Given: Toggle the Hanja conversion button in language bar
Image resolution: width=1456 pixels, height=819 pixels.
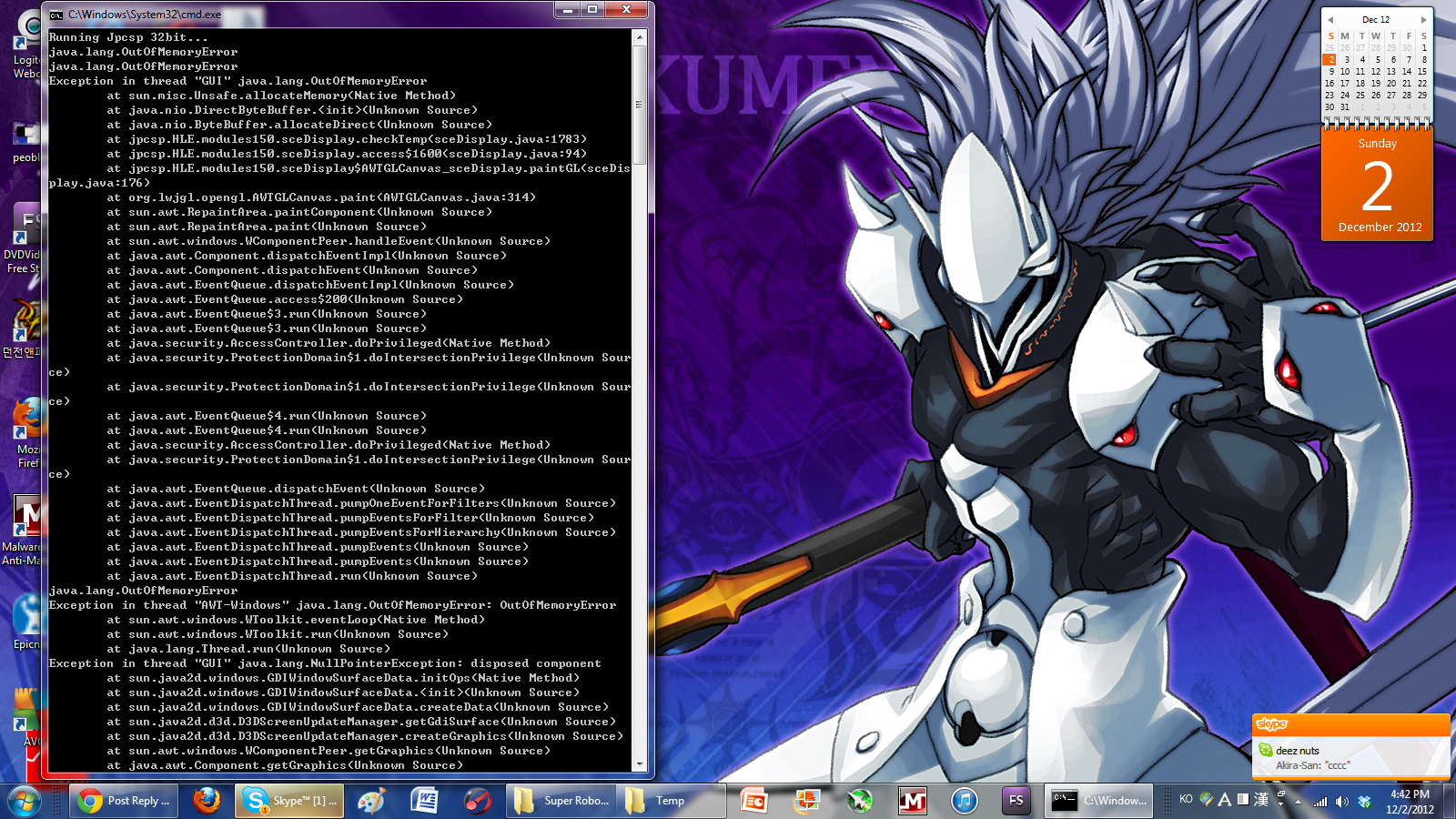Looking at the screenshot, I should [1261, 799].
